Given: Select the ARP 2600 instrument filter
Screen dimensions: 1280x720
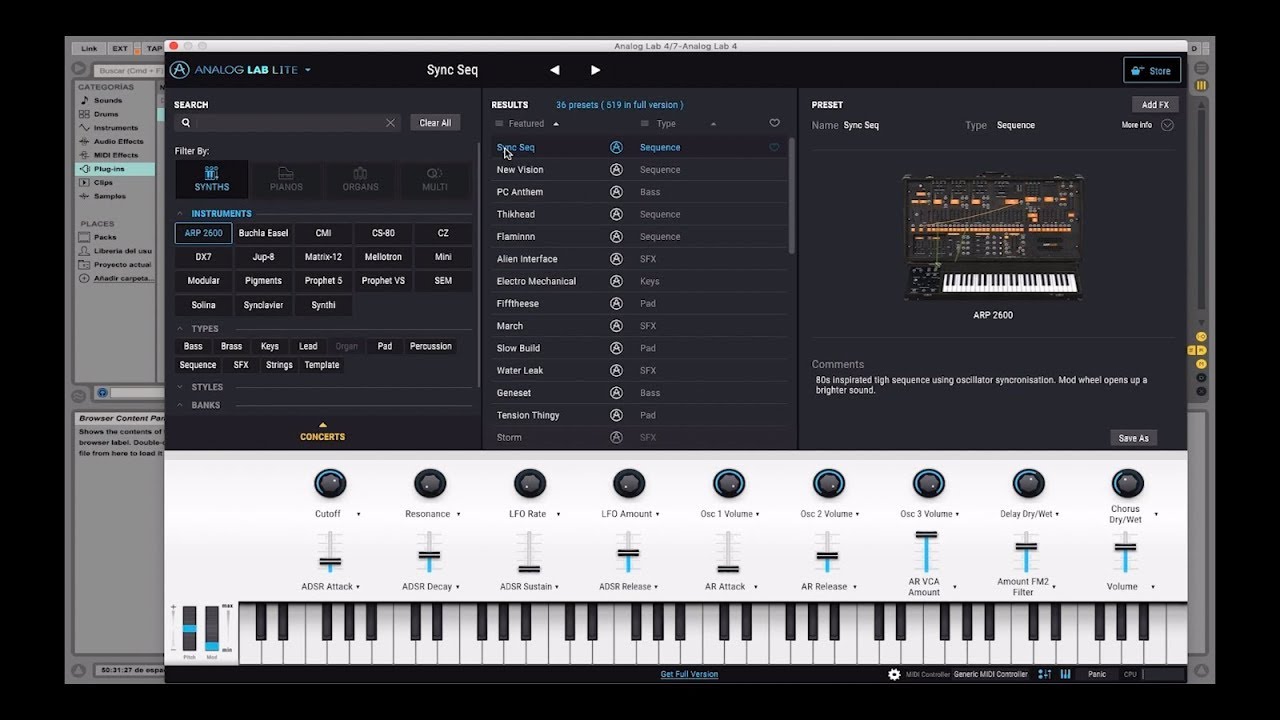Looking at the screenshot, I should tap(203, 233).
